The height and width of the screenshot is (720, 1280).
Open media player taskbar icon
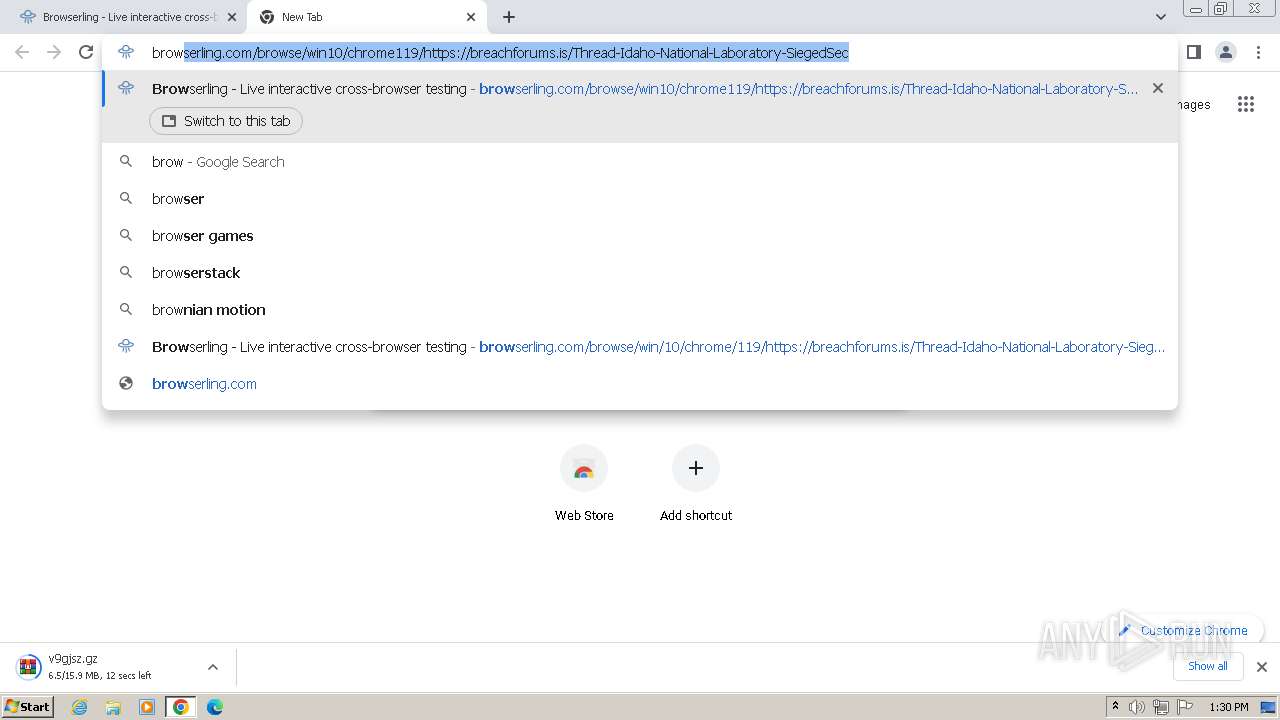pyautogui.click(x=147, y=707)
